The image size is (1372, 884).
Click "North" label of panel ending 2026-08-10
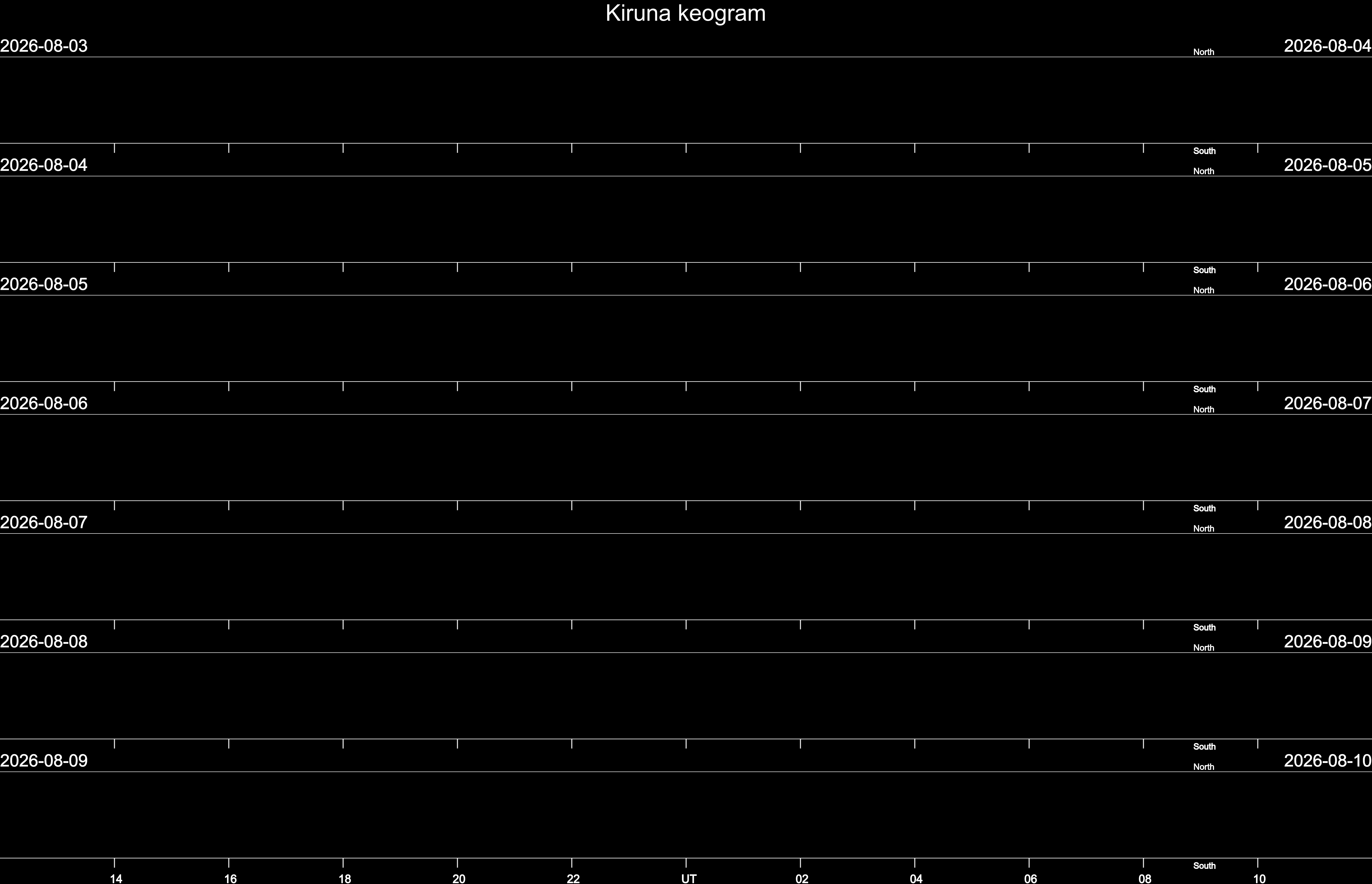1204,767
